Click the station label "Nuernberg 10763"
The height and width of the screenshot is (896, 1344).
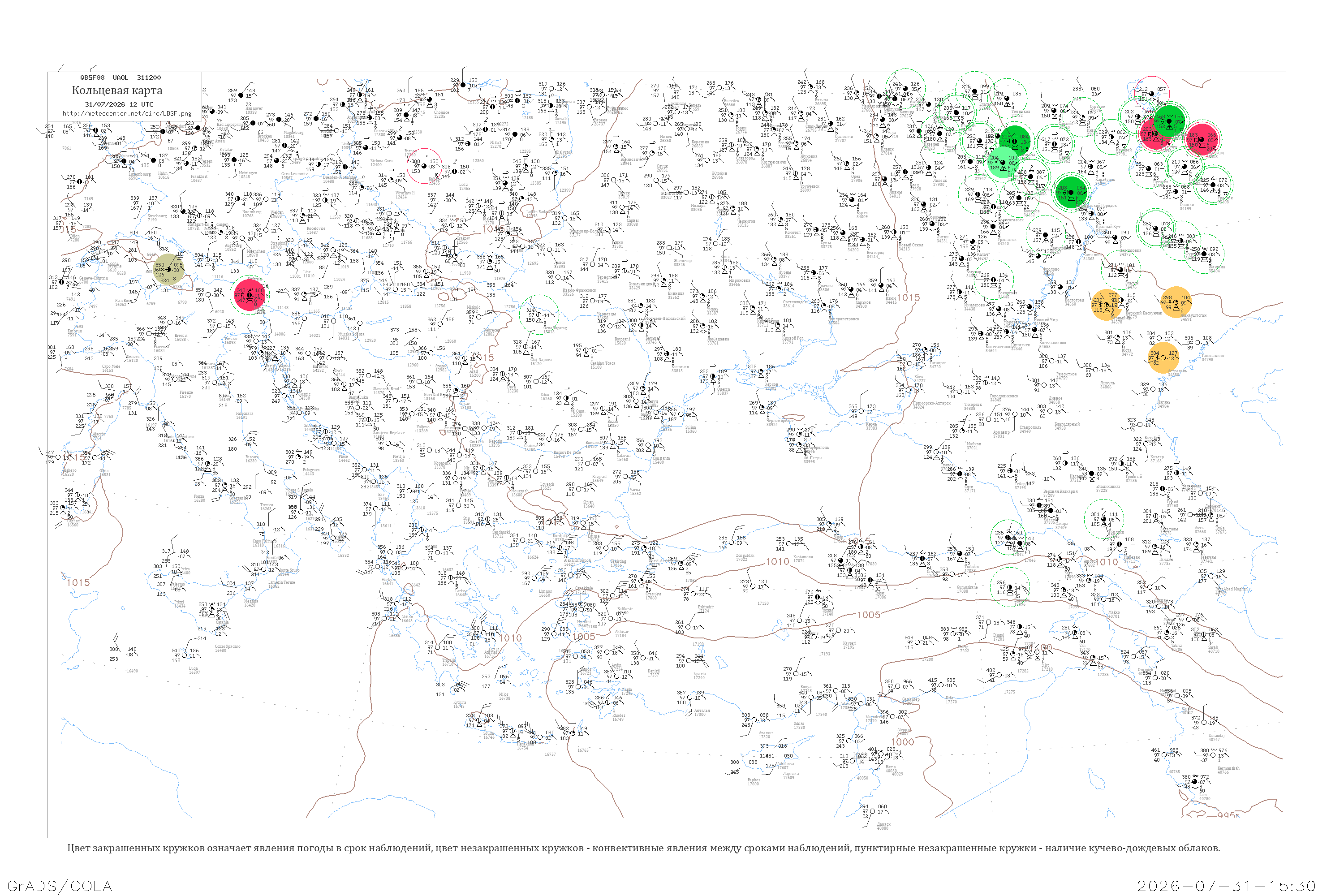251,214
